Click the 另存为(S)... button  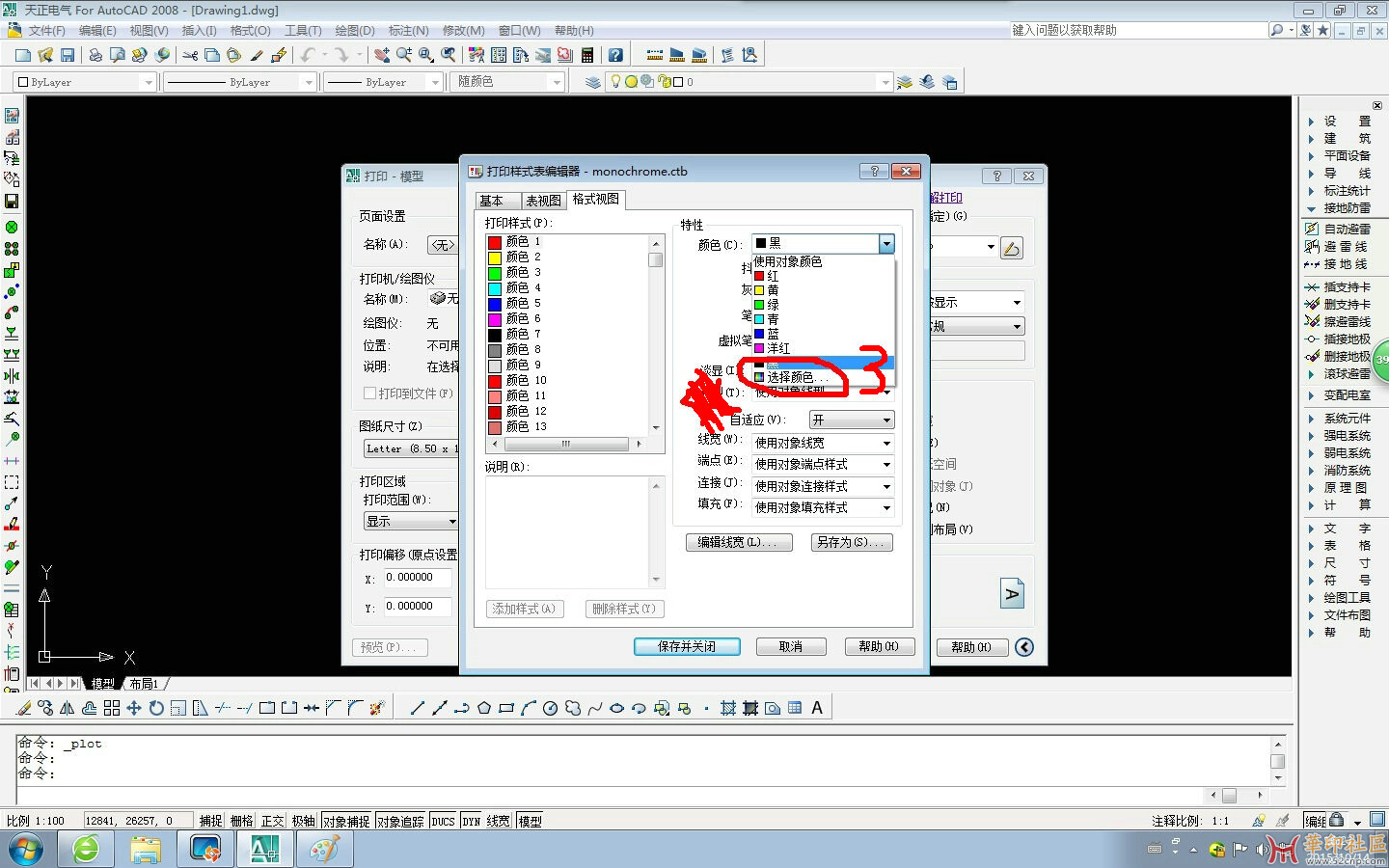tap(852, 542)
